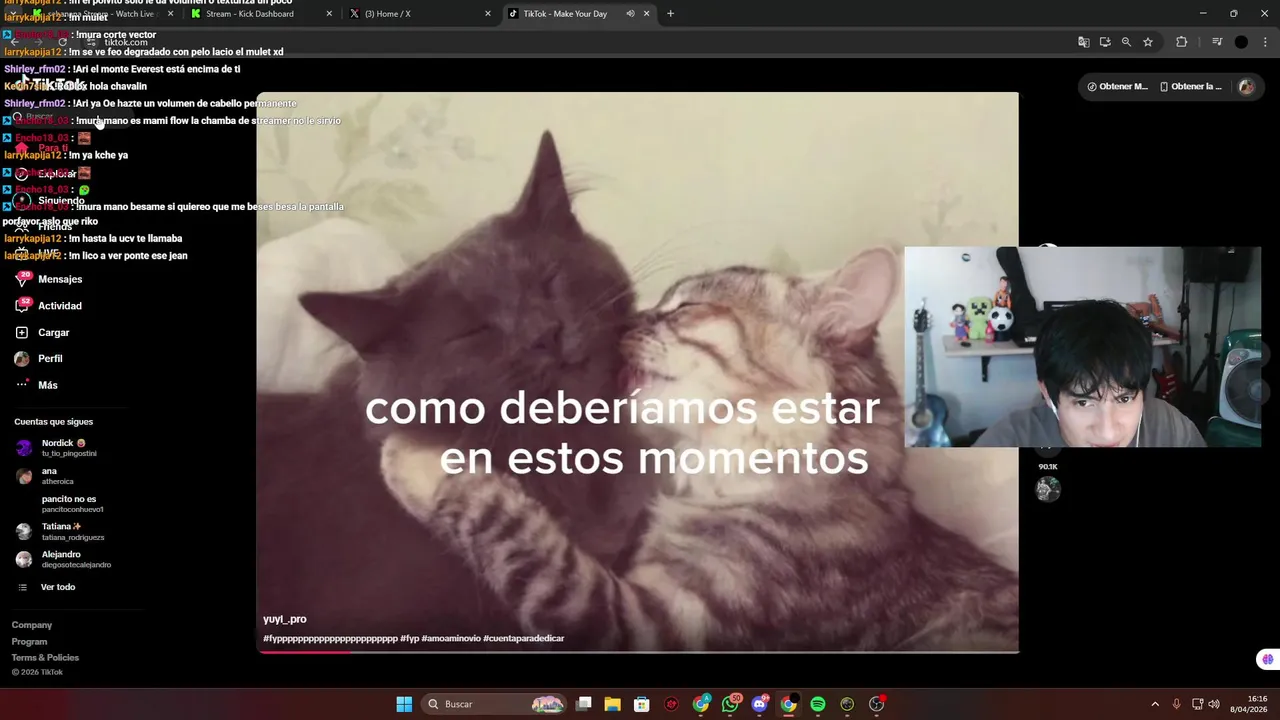
Task: Close the Kick Dashboard tab
Action: (x=330, y=14)
